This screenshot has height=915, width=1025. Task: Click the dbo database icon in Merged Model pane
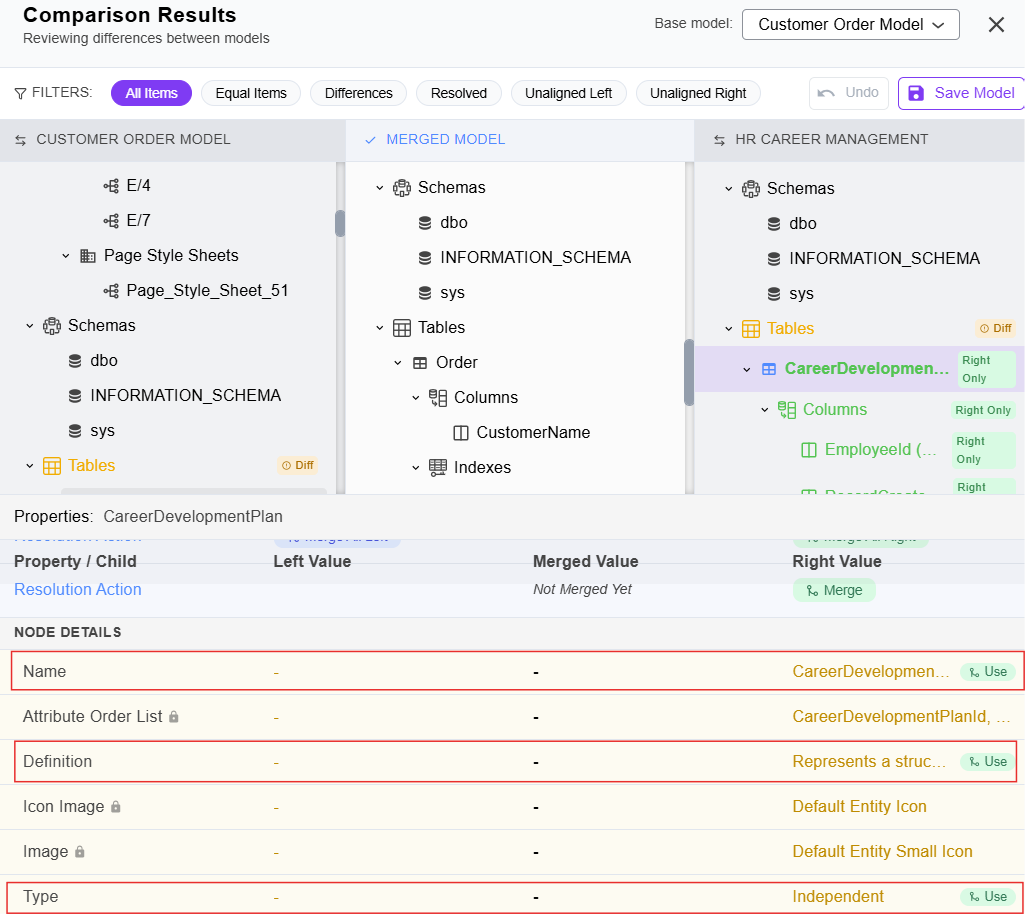[x=425, y=223]
